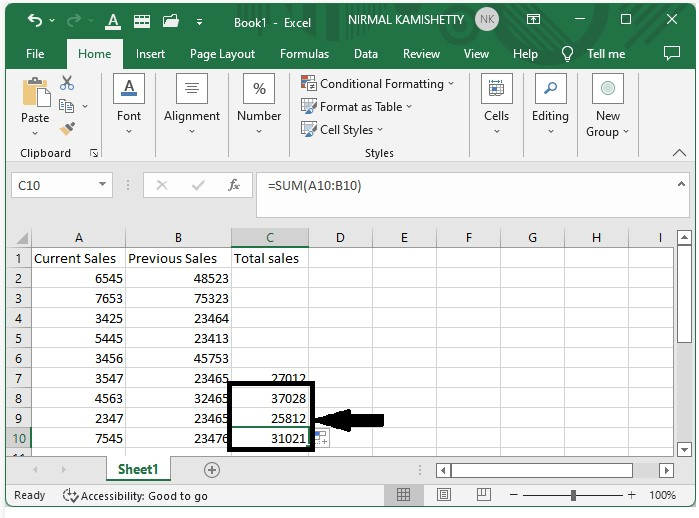This screenshot has width=699, height=518.
Task: Switch to the Page Layout ribbon tab
Action: click(x=222, y=54)
